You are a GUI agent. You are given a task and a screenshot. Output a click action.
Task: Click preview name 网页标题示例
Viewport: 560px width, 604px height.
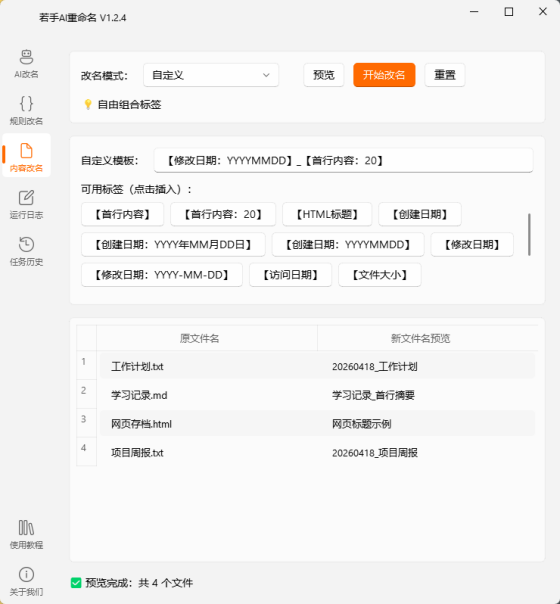point(361,424)
